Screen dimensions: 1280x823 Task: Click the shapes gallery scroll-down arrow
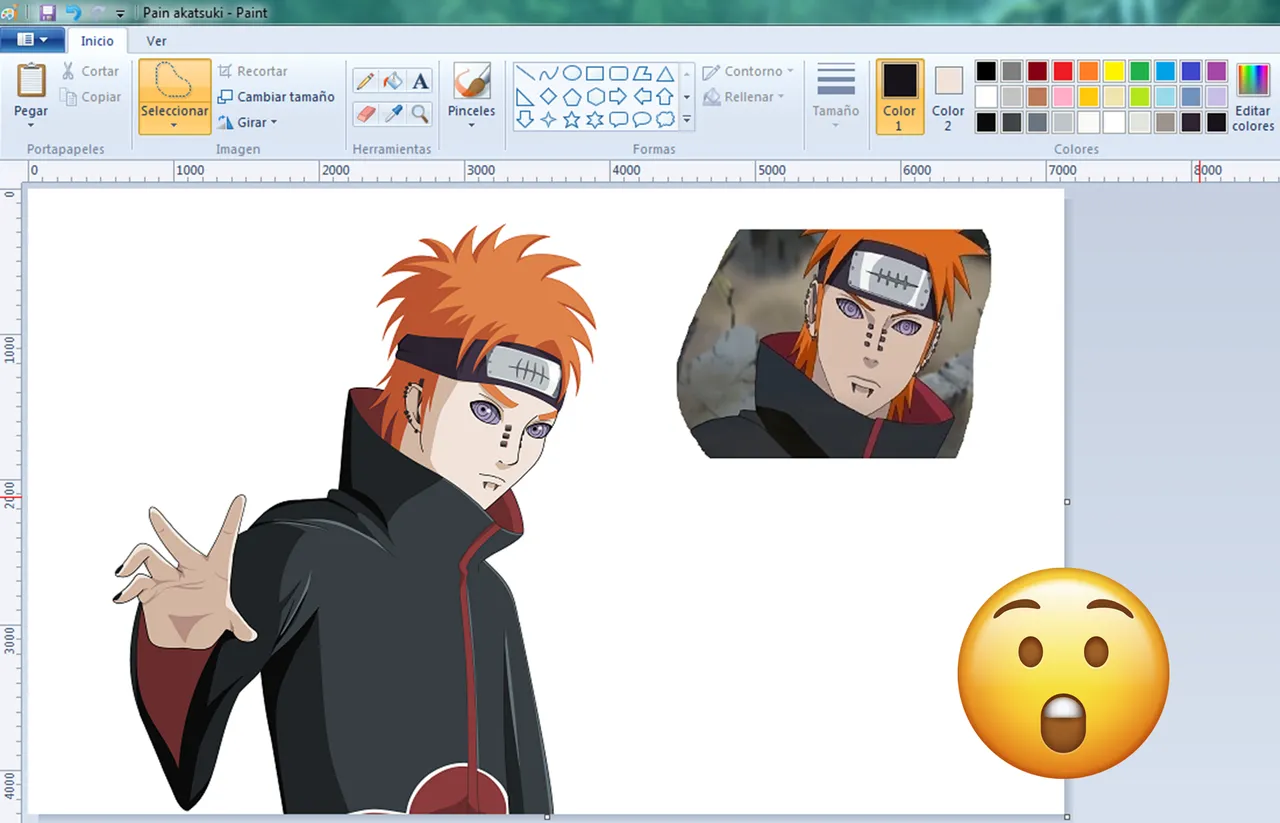pos(687,97)
